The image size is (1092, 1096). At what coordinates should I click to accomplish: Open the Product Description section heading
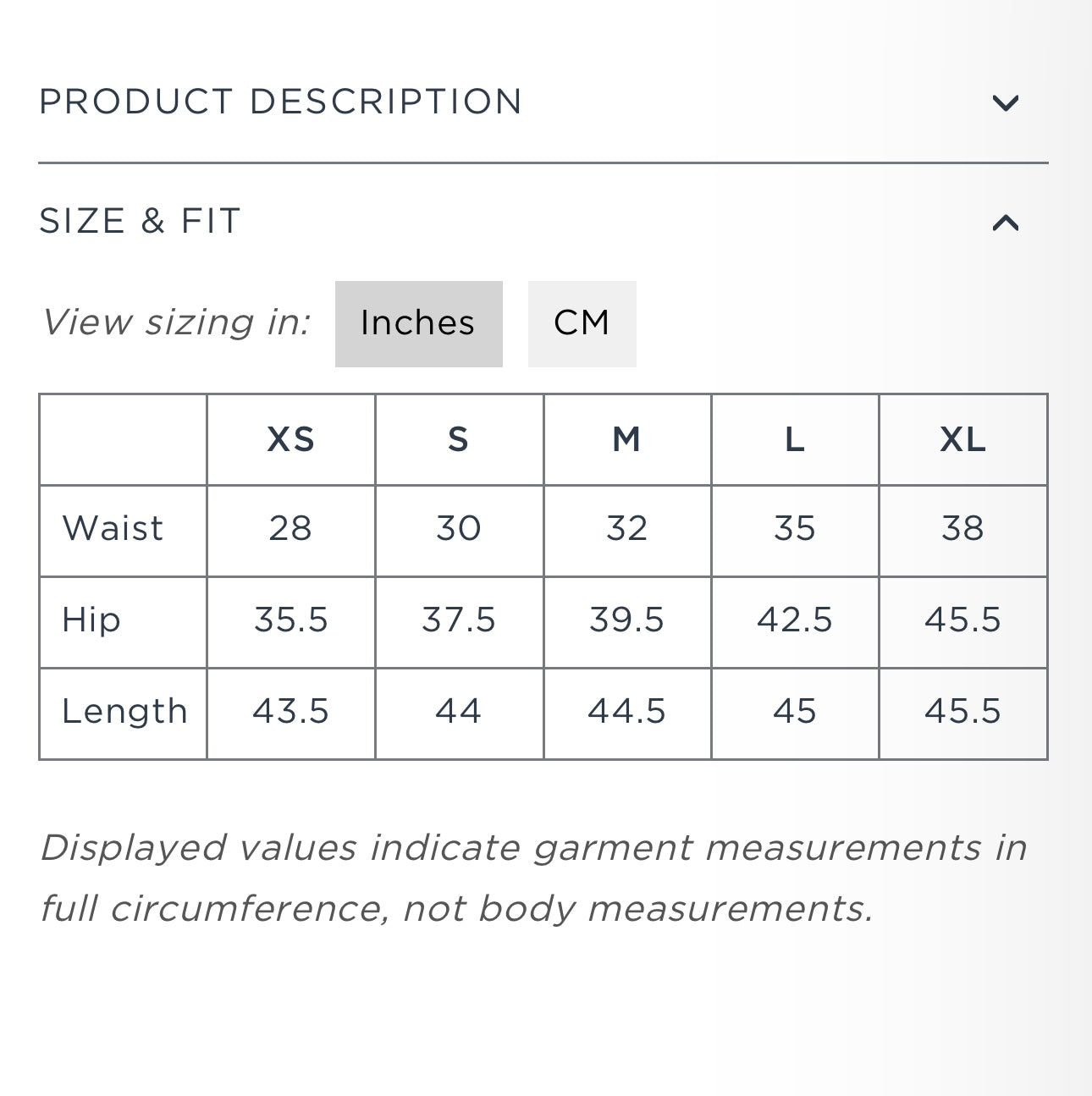pos(280,102)
